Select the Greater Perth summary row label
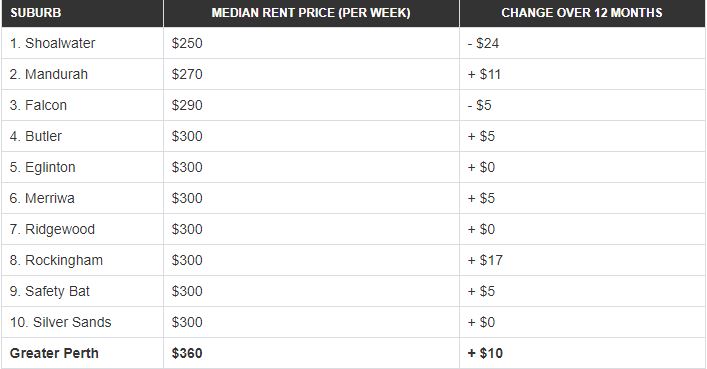The image size is (707, 369). 54,353
